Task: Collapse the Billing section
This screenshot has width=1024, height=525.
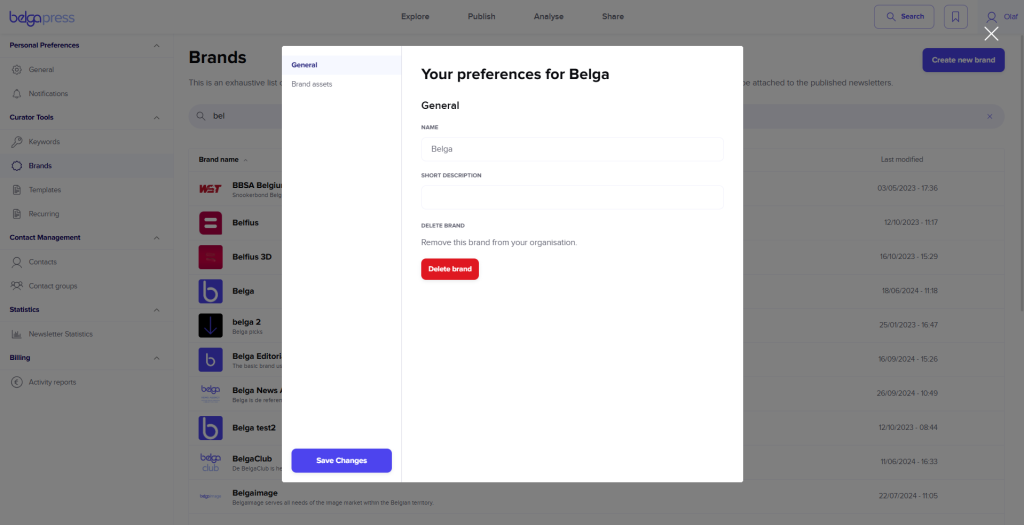Action: pyautogui.click(x=156, y=358)
